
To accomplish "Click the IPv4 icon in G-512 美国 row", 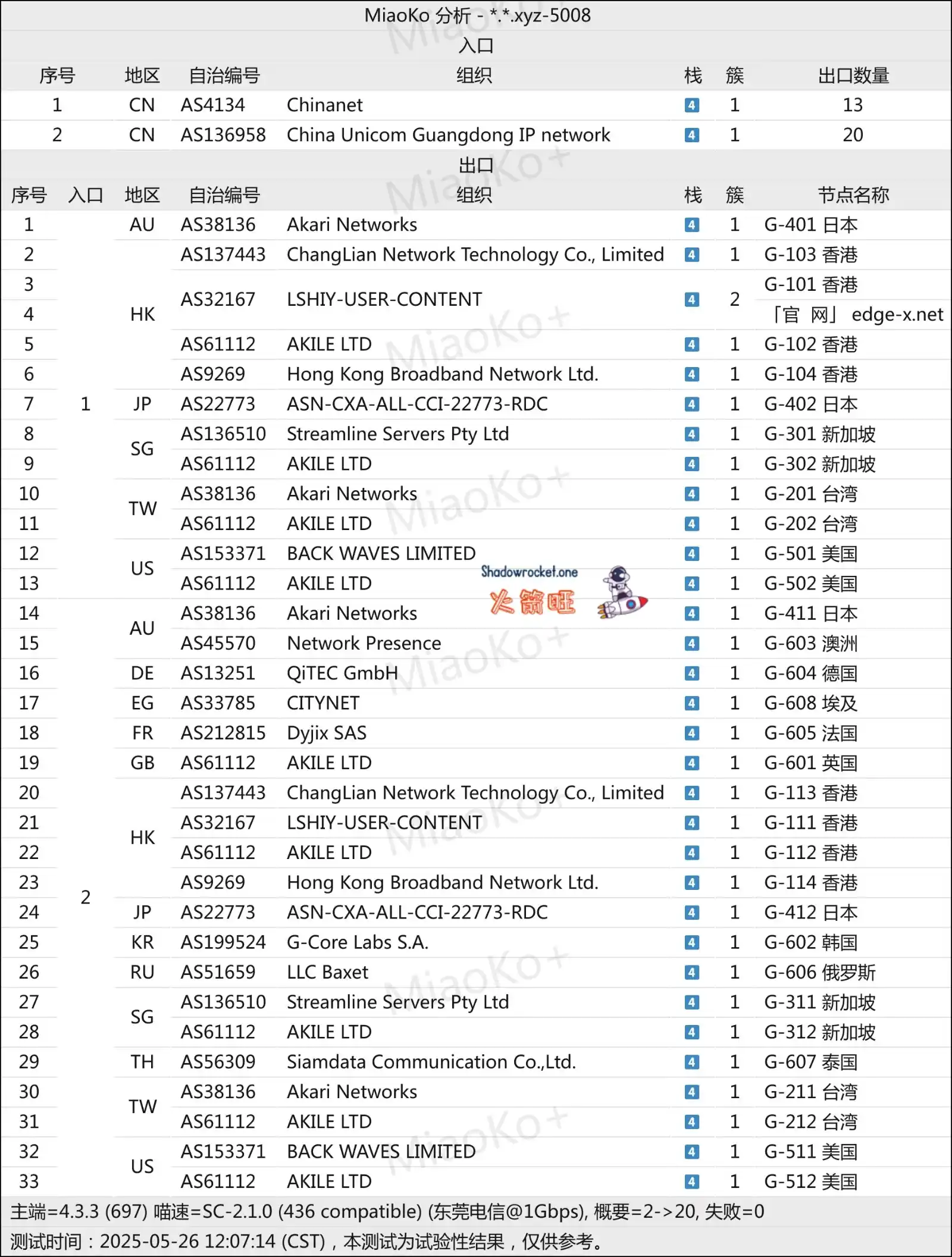I will [x=691, y=1181].
